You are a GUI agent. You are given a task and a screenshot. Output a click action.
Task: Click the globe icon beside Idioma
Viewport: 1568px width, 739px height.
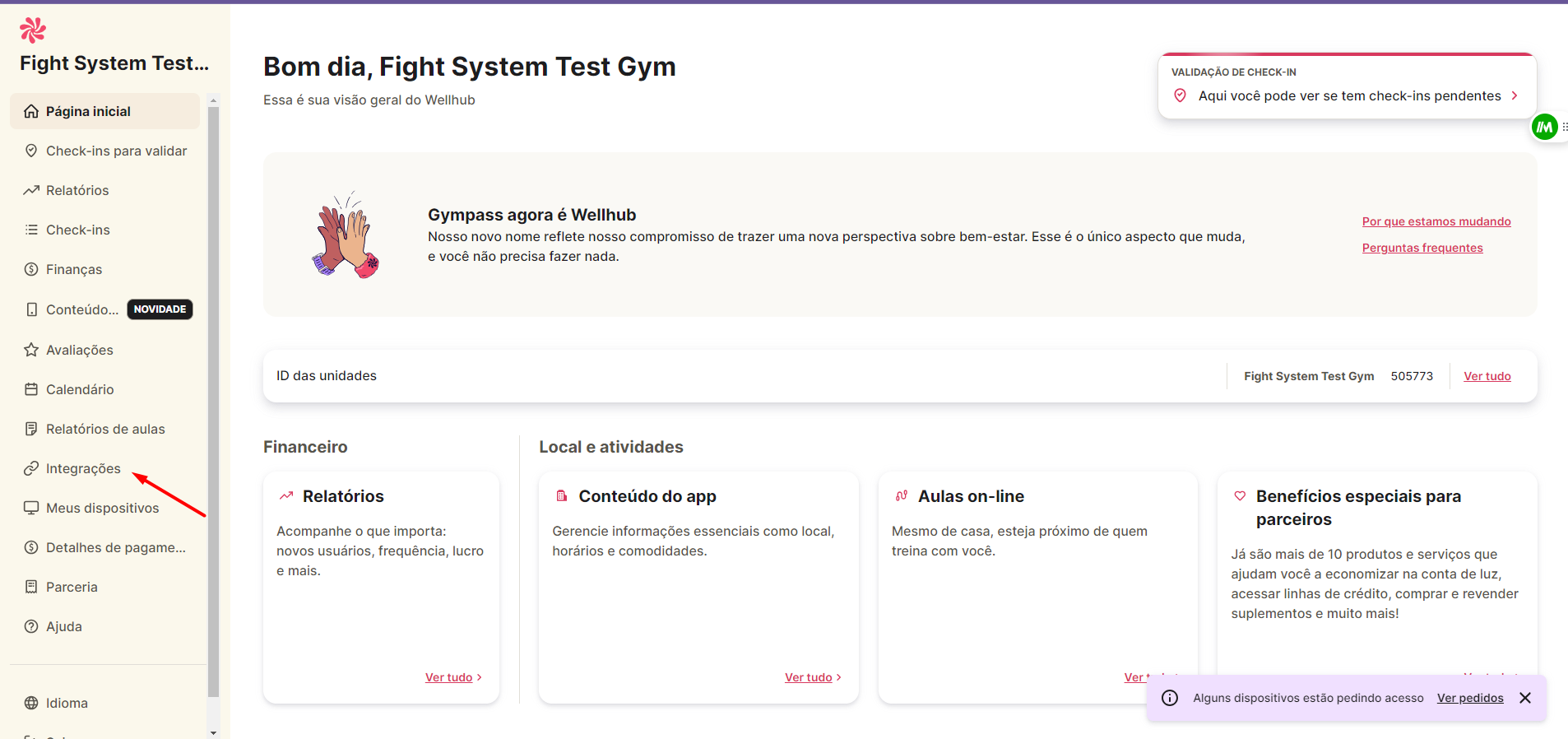point(31,703)
